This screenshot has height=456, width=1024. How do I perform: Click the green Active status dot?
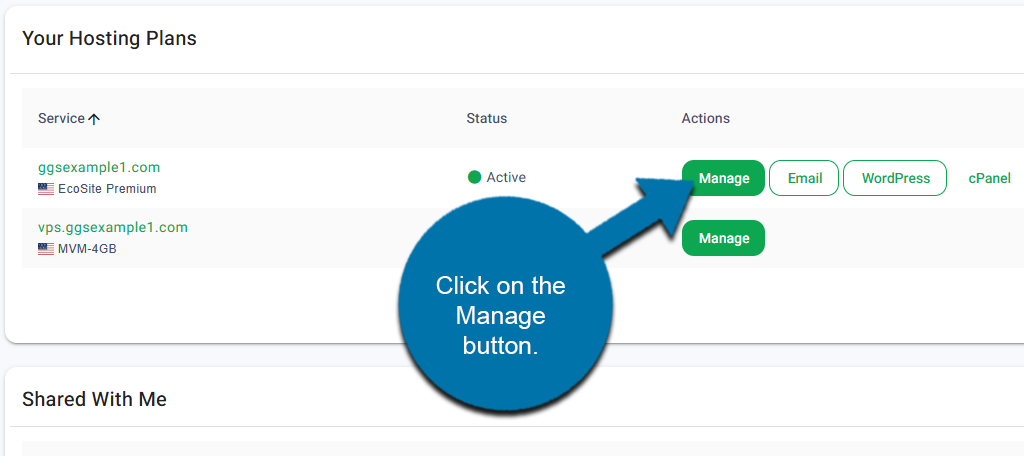coord(474,178)
